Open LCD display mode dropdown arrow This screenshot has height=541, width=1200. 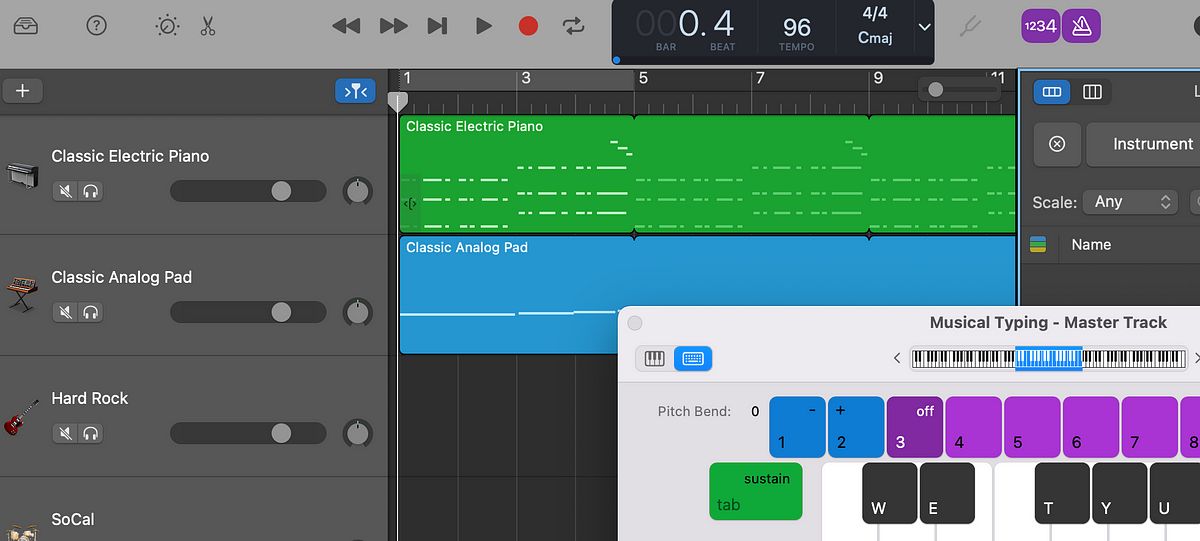click(924, 27)
